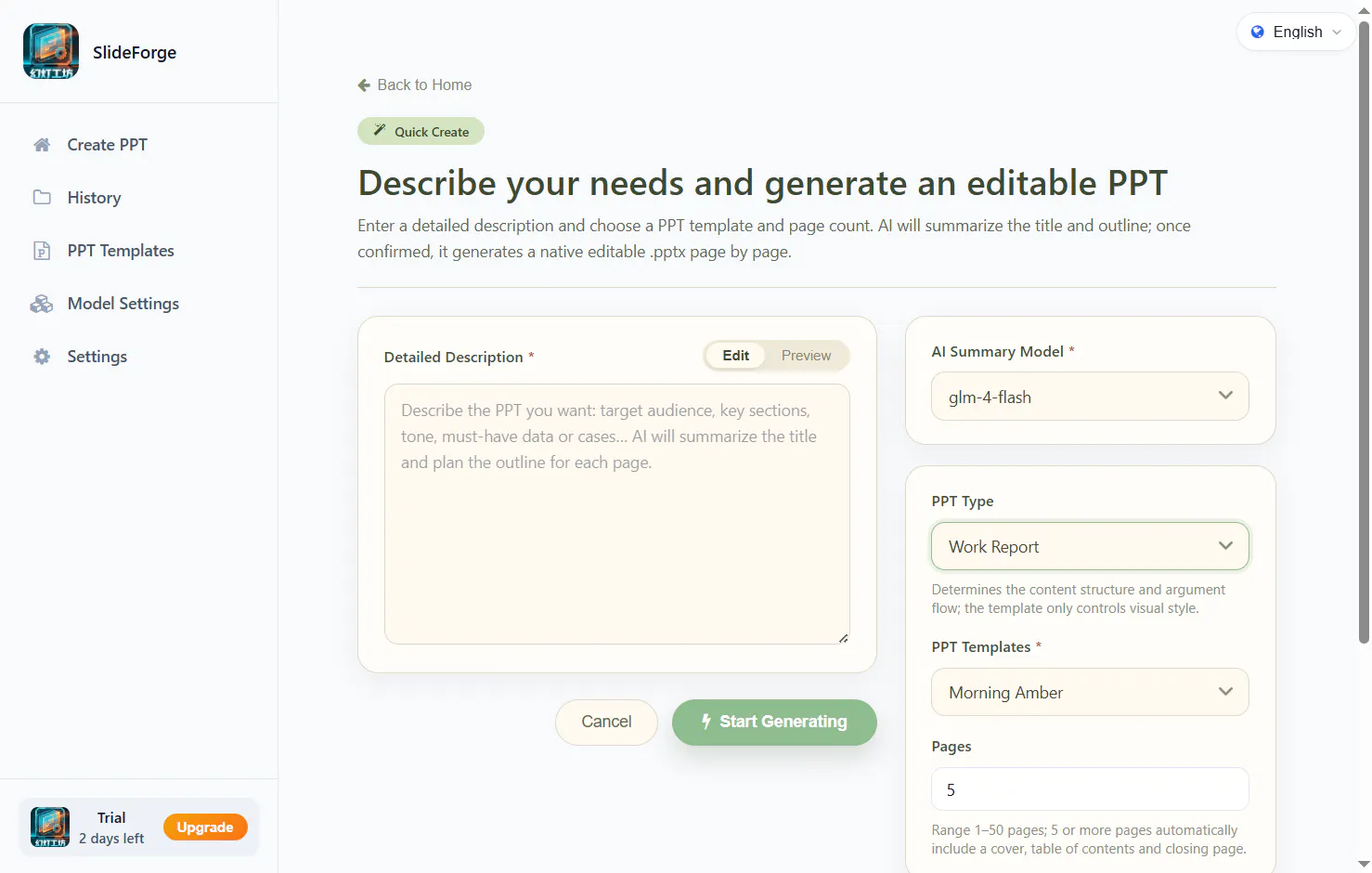
Task: Click the trial avatar icon at bottom left
Action: [x=50, y=827]
